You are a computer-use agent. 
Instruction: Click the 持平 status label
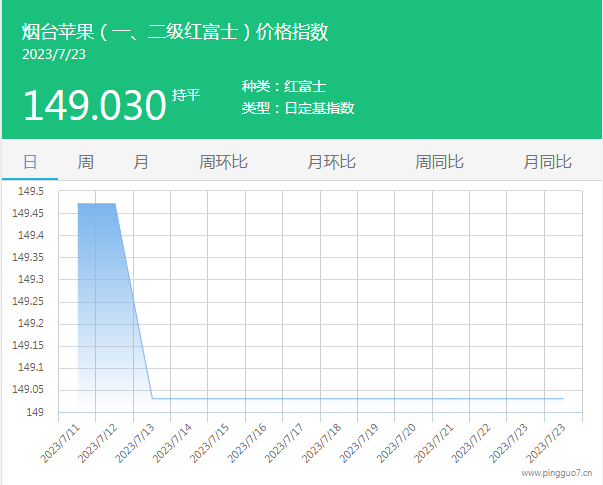tap(186, 95)
